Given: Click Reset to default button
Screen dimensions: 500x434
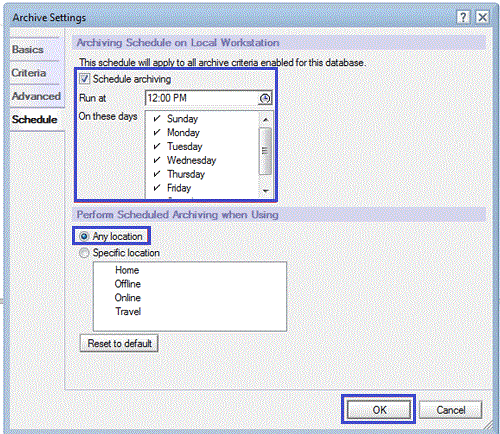Looking at the screenshot, I should [x=119, y=343].
